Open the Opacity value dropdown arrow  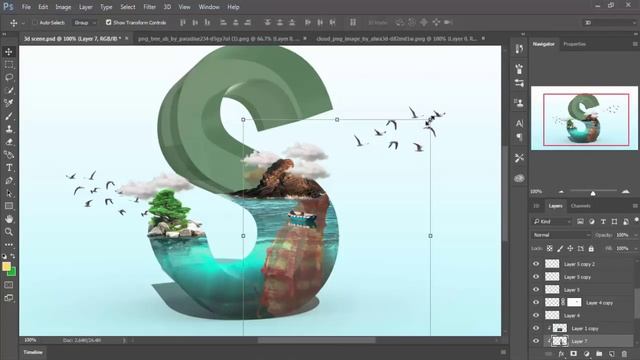tap(635, 235)
